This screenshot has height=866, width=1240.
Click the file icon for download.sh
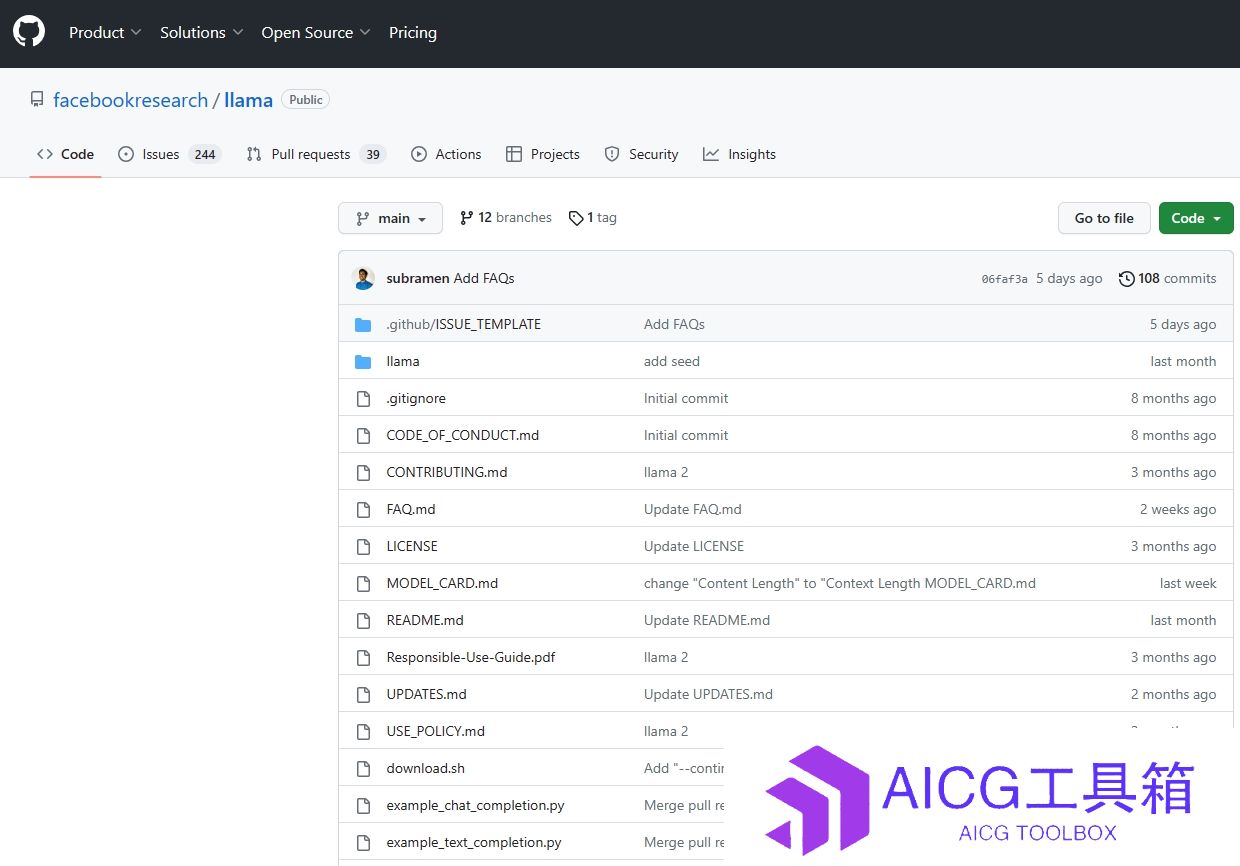pyautogui.click(x=364, y=769)
